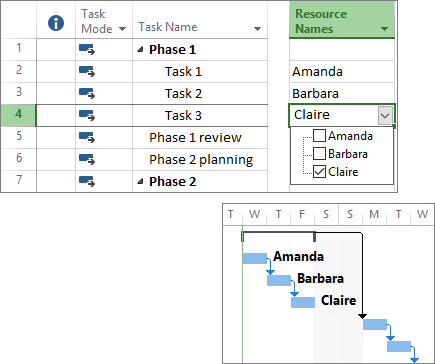Click the task mode icon in row 2
Viewport: 435px width, 364px height.
(87, 71)
